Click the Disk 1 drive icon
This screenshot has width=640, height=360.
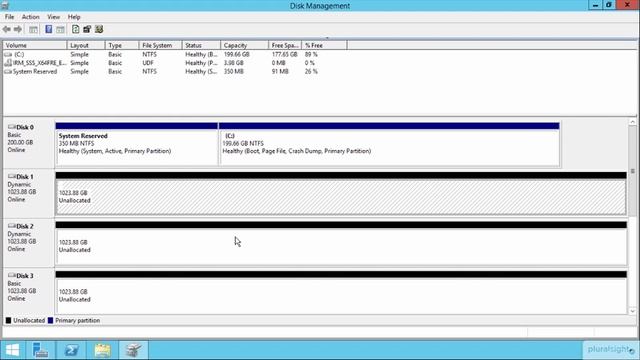[12, 176]
